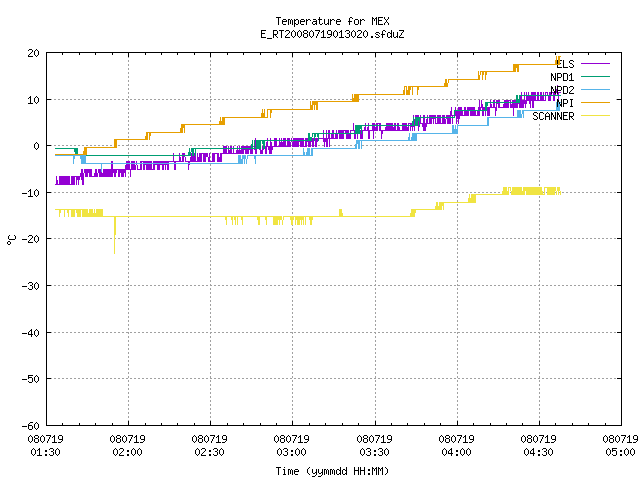
Task: Click the x-axis label 080719 01:30
Action: 45,446
